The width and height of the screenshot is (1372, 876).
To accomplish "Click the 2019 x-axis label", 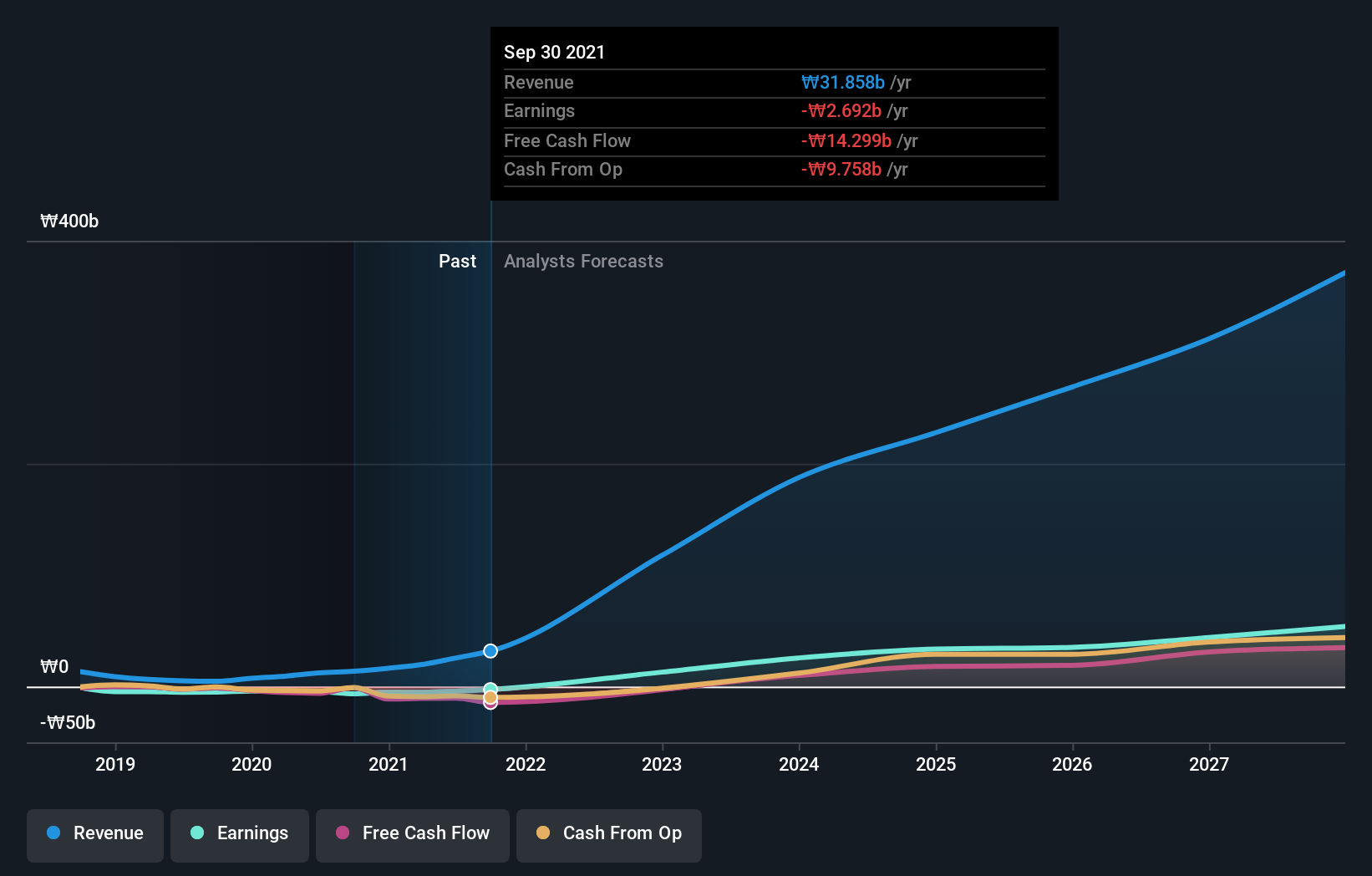I will pos(115,764).
